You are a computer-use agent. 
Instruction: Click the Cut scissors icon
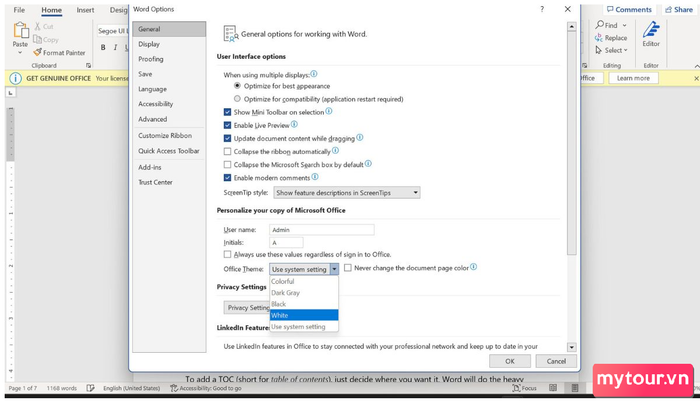tap(38, 26)
